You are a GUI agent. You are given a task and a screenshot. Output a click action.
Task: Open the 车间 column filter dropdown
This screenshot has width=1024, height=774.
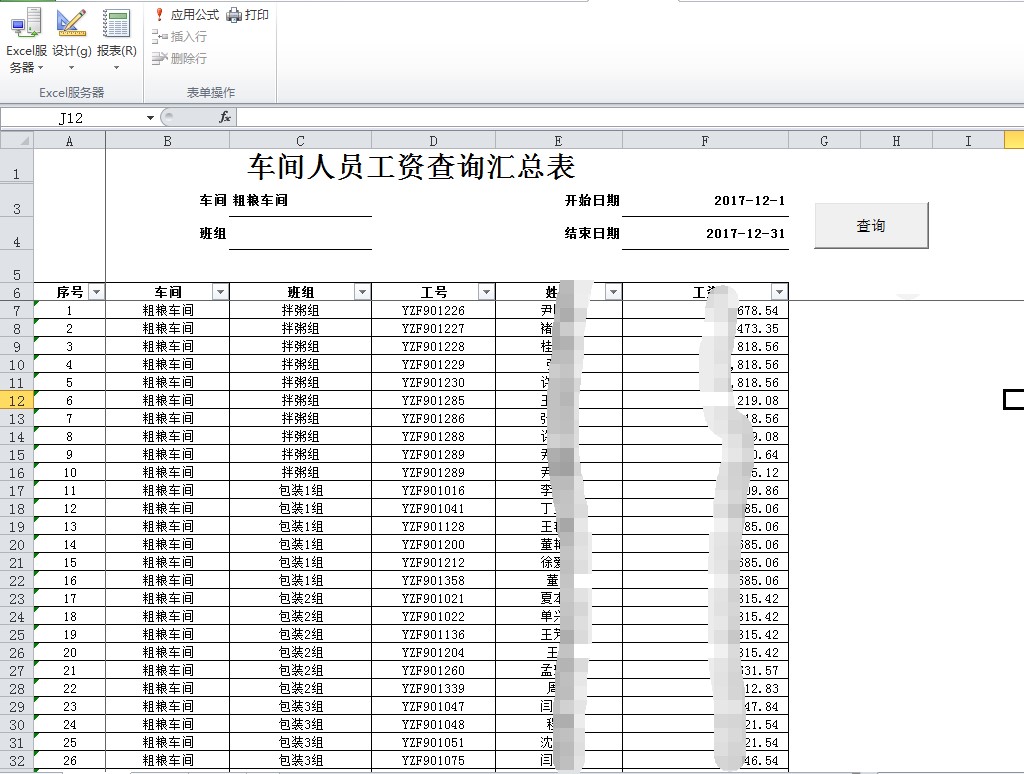point(220,292)
